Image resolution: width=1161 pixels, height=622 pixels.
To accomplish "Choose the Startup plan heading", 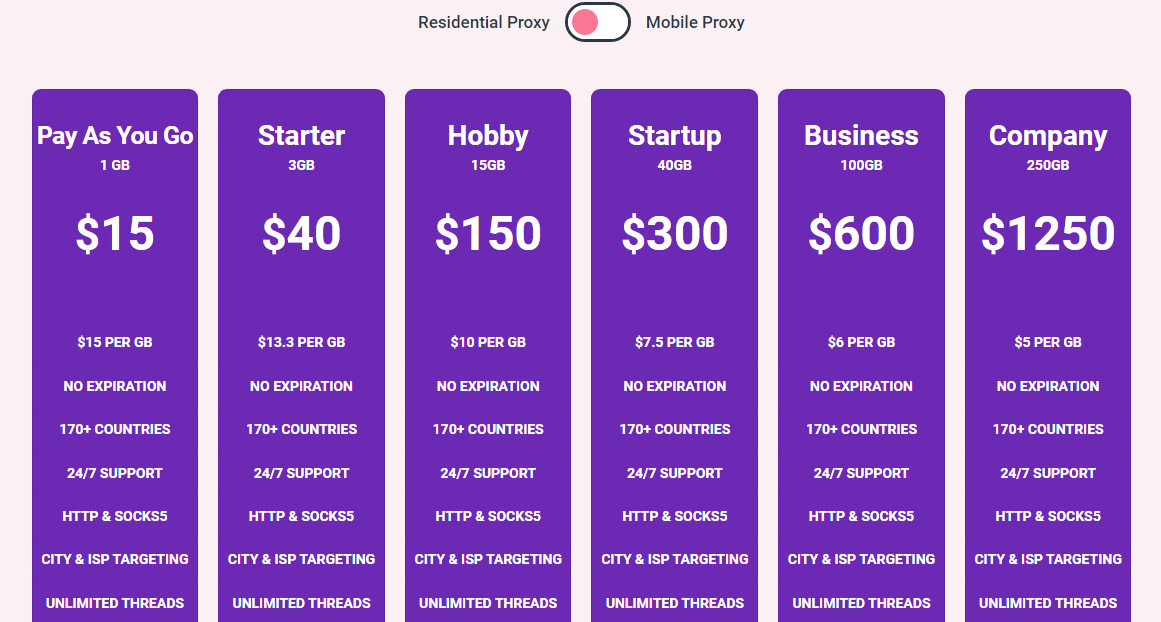I will click(675, 136).
